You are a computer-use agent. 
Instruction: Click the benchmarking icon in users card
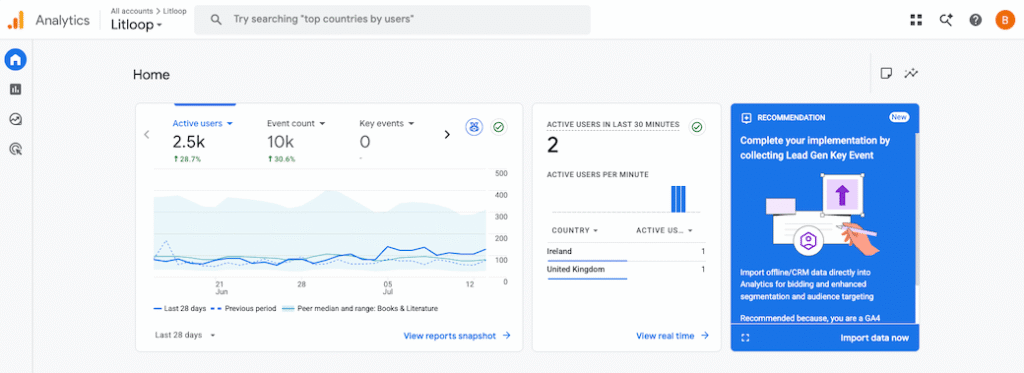click(474, 127)
